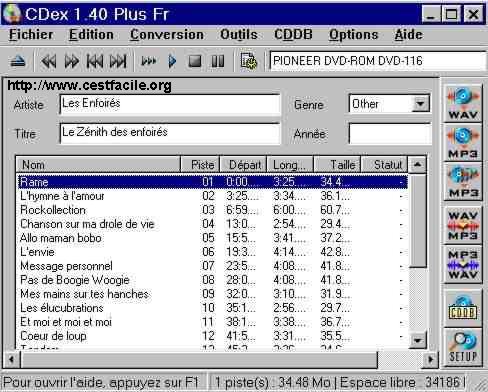Image resolution: width=488 pixels, height=392 pixels.
Task: Open the Fichier menu
Action: tap(31, 35)
